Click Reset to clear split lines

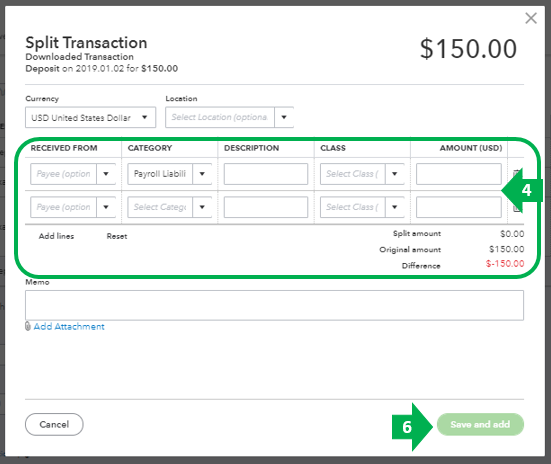(x=117, y=236)
